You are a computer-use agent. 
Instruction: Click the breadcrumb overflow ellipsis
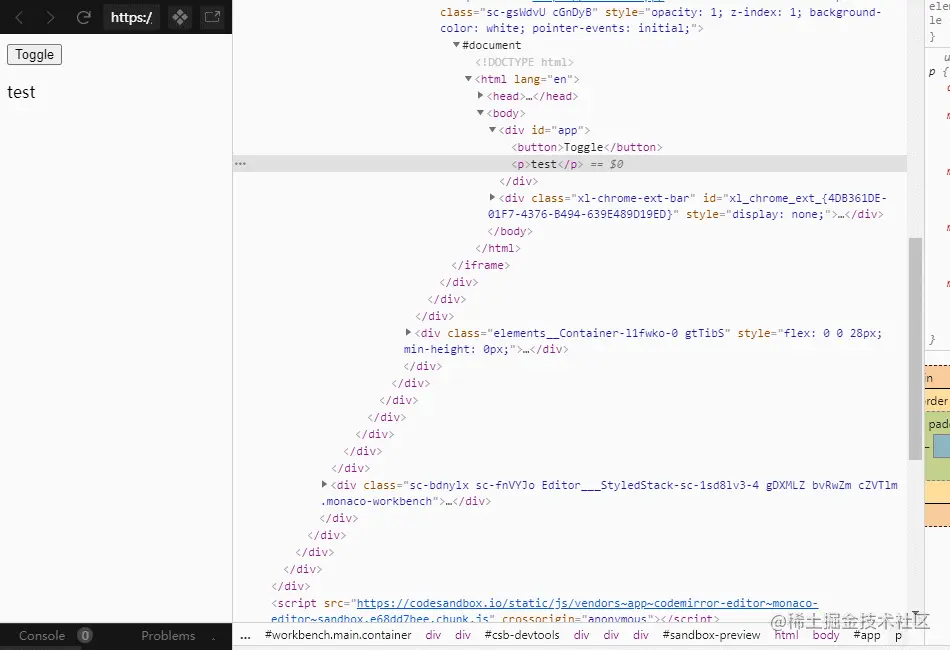245,635
